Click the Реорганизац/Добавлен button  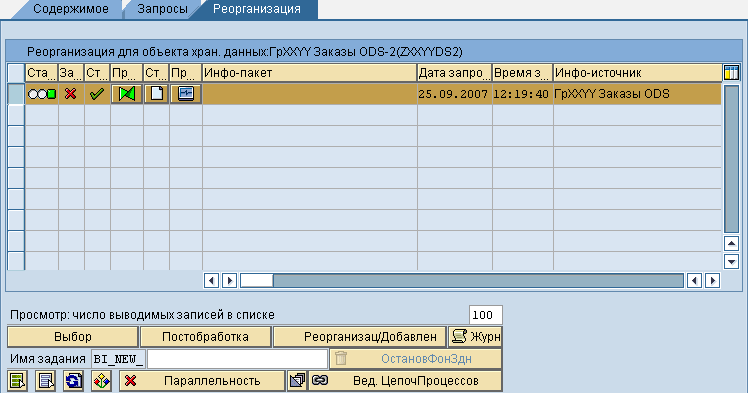(360, 337)
